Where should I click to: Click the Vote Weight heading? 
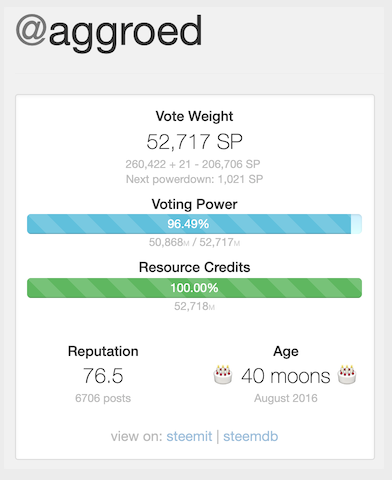tap(194, 116)
